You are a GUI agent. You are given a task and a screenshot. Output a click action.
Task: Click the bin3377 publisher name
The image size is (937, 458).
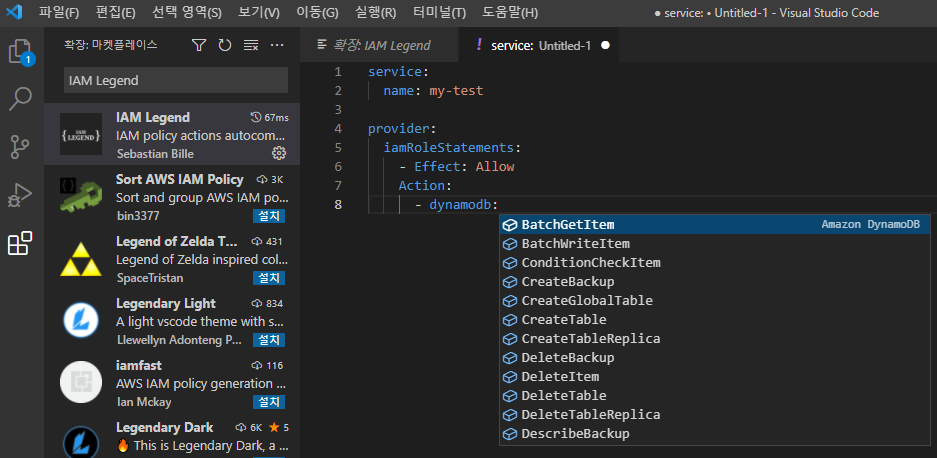(x=138, y=216)
